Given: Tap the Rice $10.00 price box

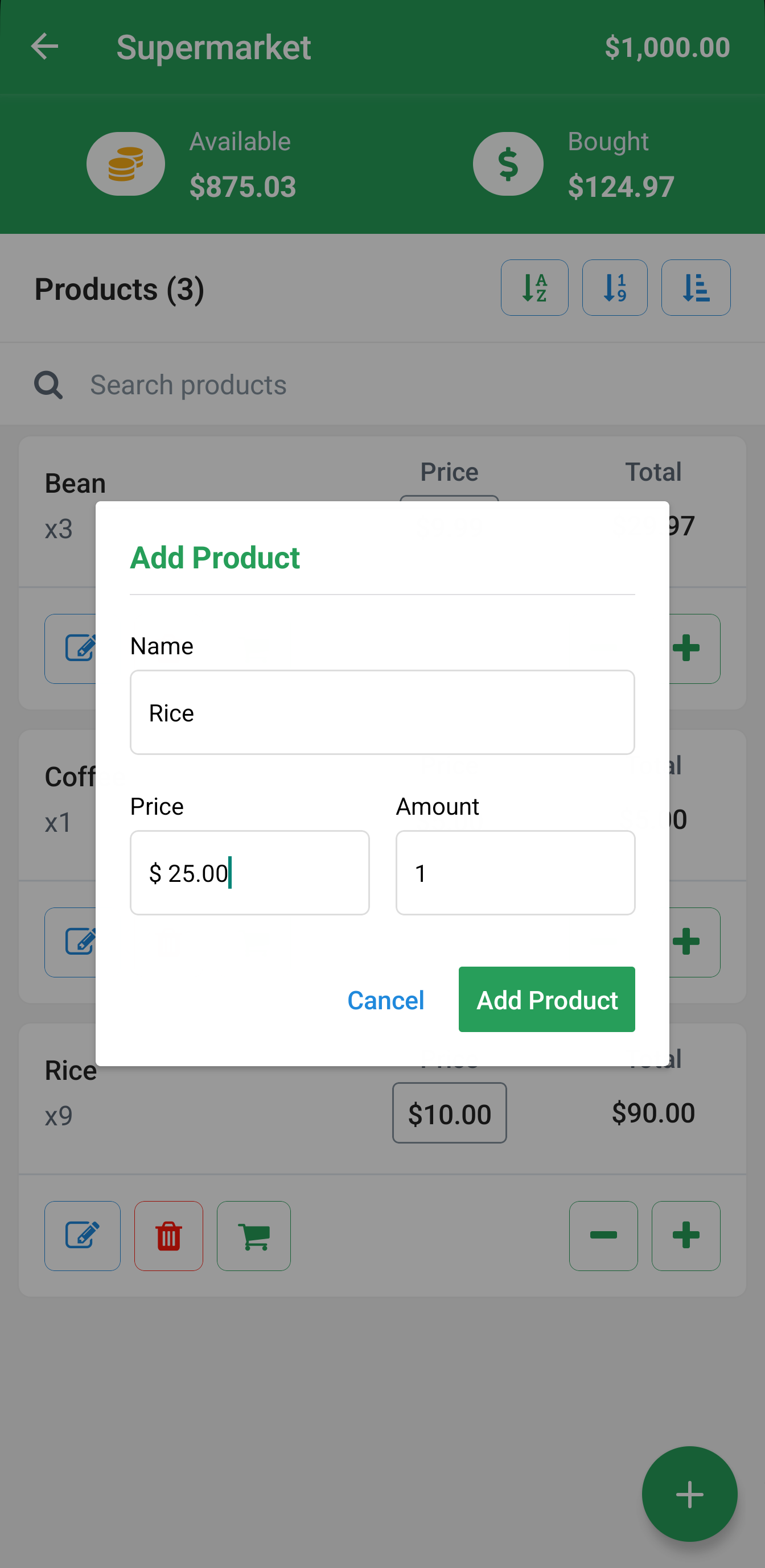Looking at the screenshot, I should (449, 1113).
